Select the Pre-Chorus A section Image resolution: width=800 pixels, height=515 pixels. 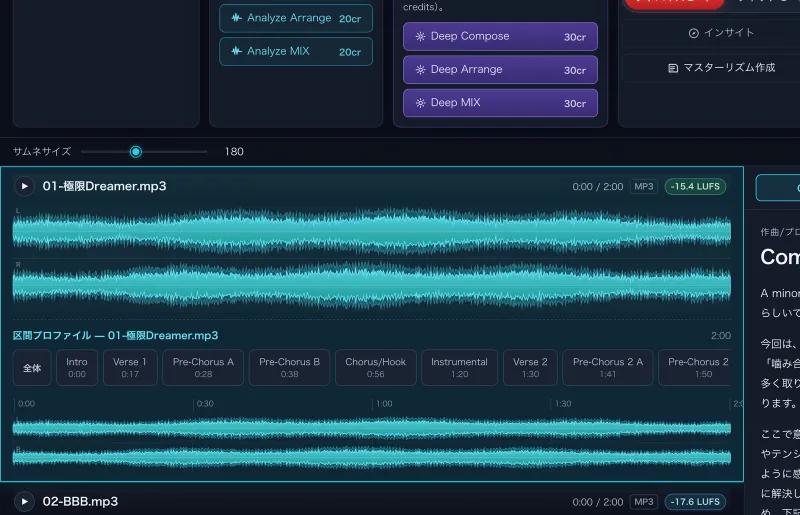[203, 367]
